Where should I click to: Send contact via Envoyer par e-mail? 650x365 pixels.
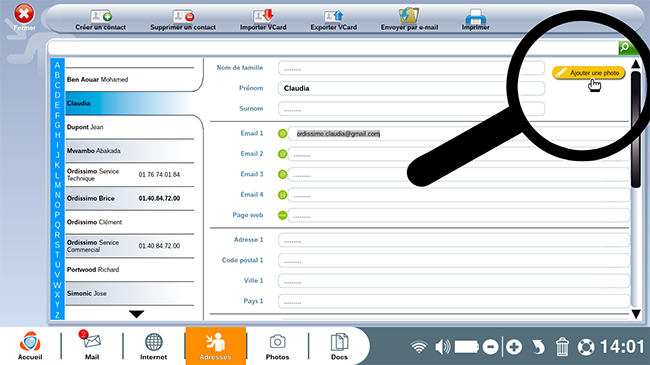[x=409, y=20]
